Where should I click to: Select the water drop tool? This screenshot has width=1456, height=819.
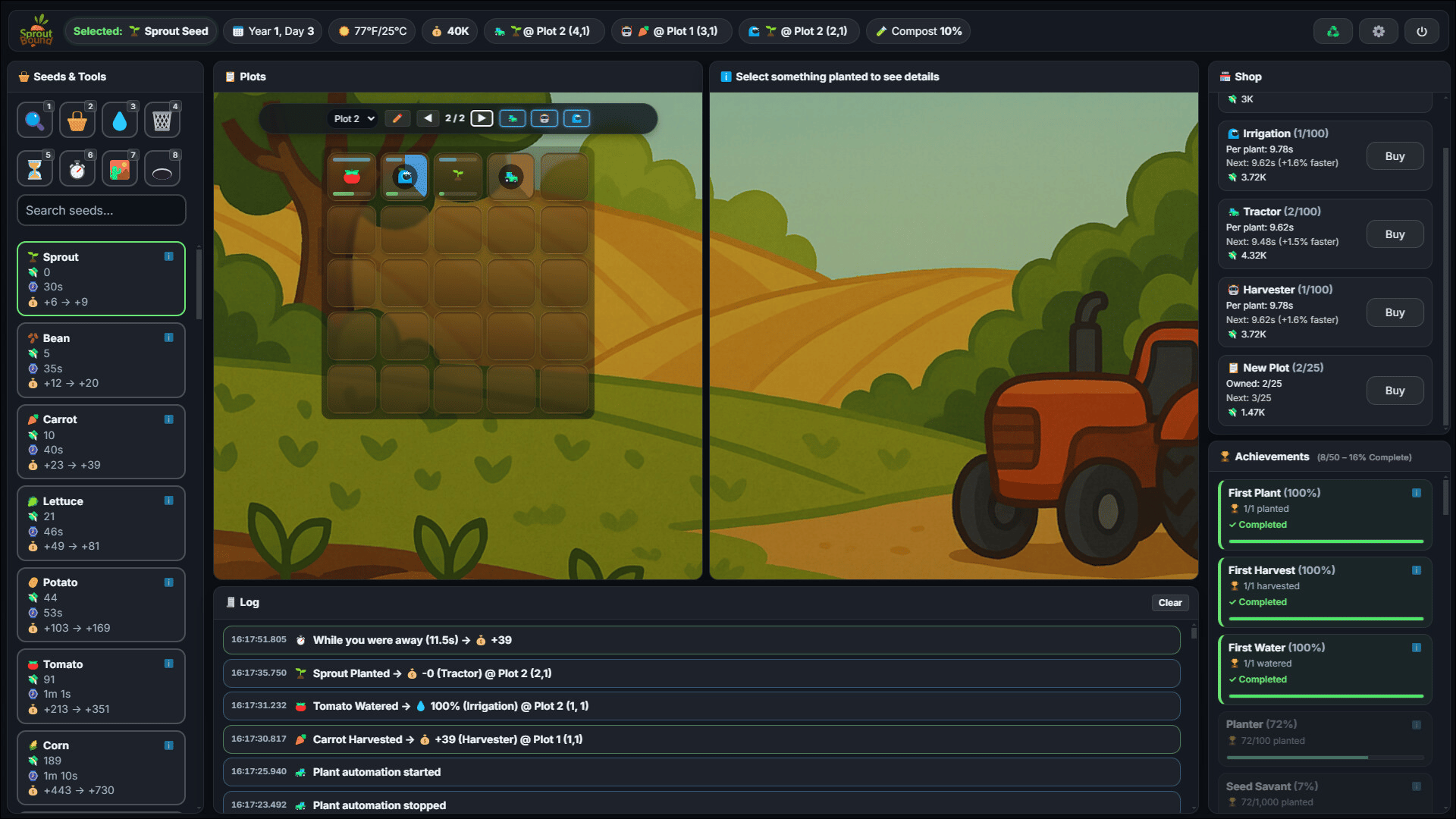pos(119,121)
